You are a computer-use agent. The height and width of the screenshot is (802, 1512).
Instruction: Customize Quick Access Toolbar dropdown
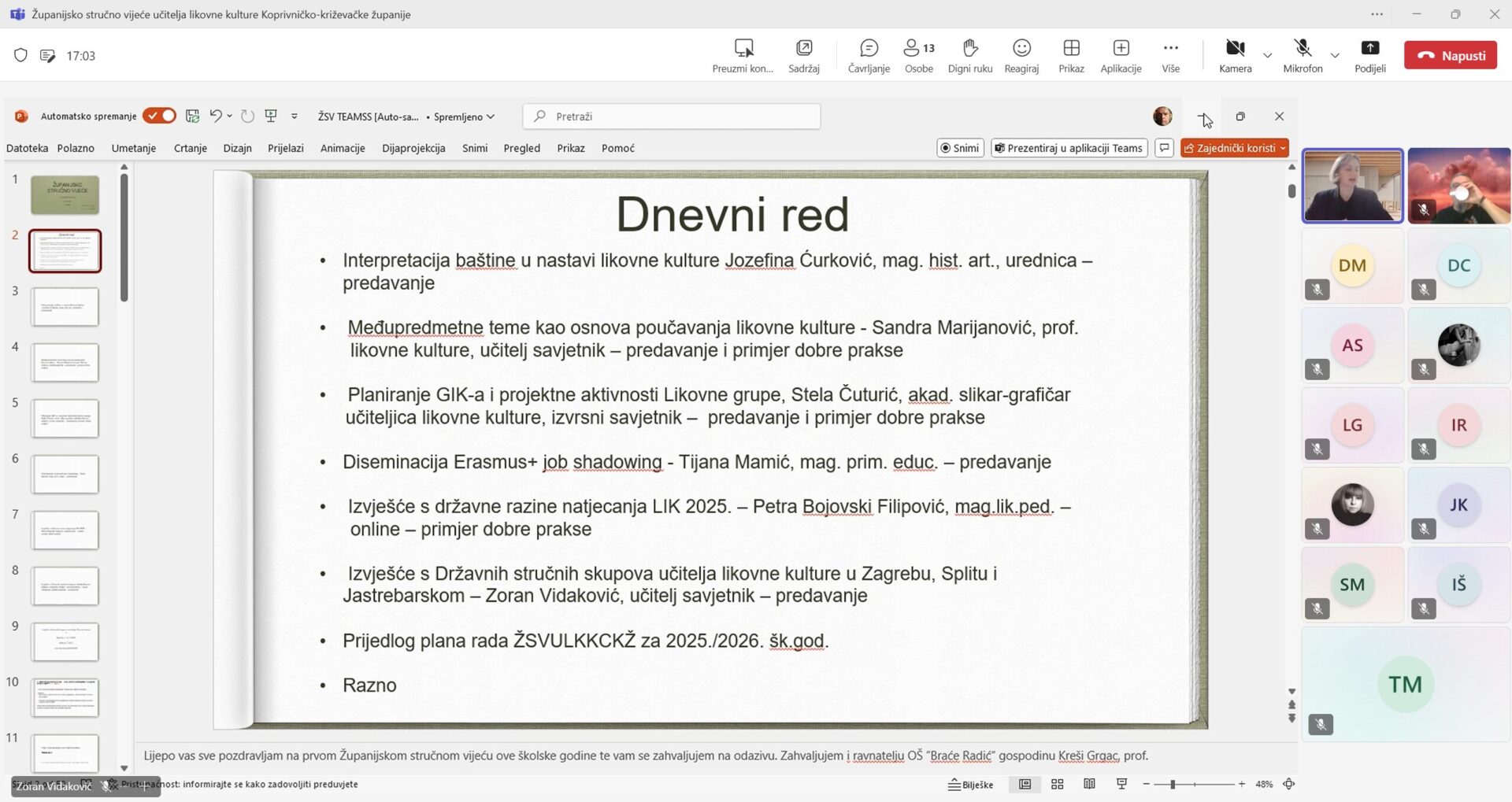(x=295, y=116)
